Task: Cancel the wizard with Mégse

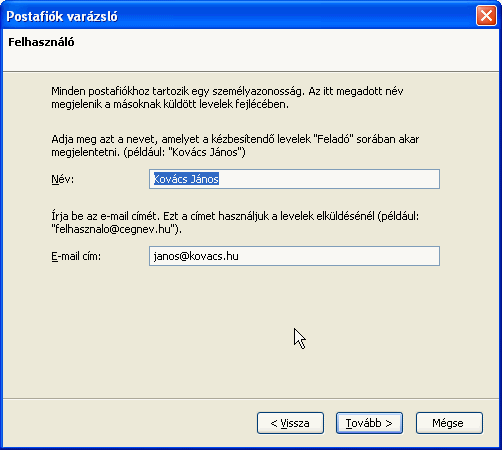Action: (449, 423)
